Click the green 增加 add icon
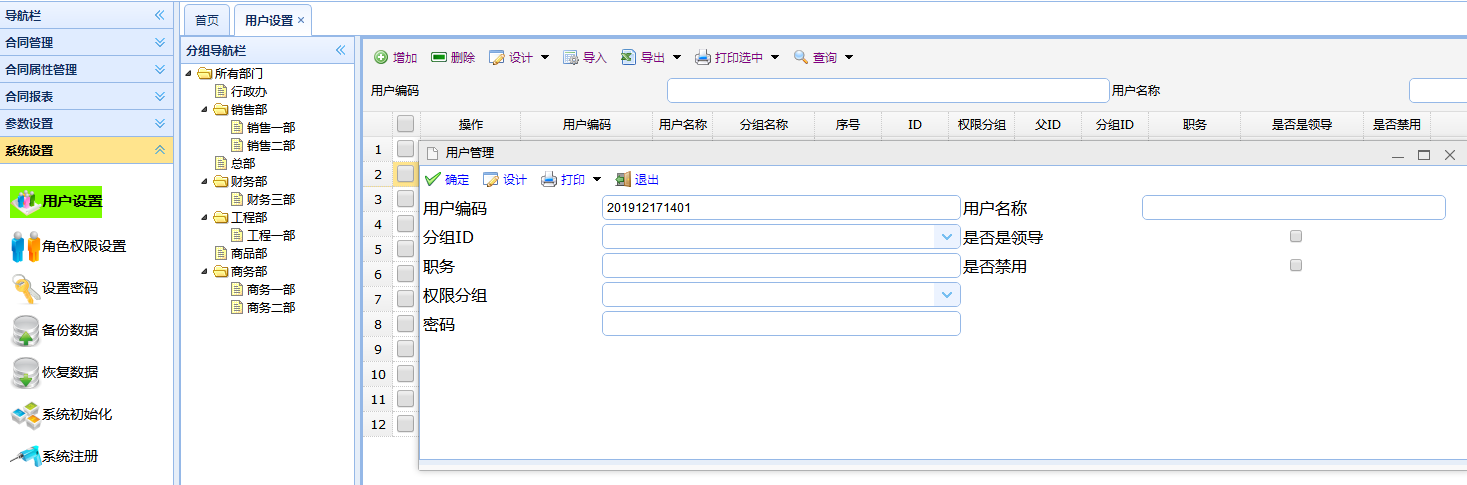 pyautogui.click(x=381, y=58)
